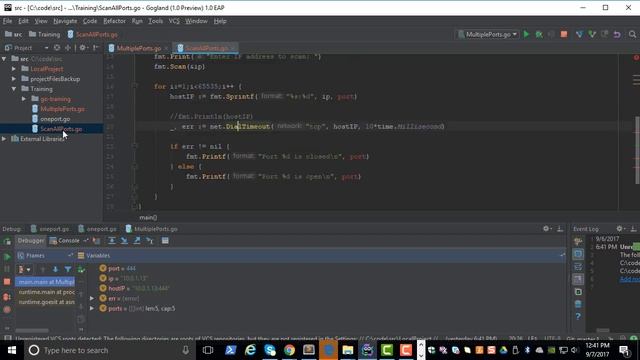The height and width of the screenshot is (360, 640).
Task: Resume program with green arrow in Debug panel
Action: point(7,257)
